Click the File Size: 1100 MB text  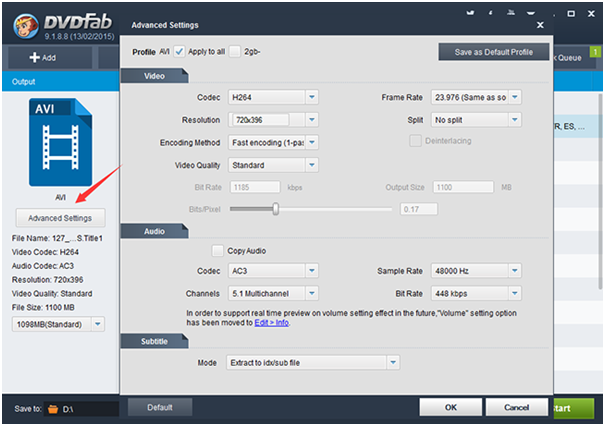[43, 308]
